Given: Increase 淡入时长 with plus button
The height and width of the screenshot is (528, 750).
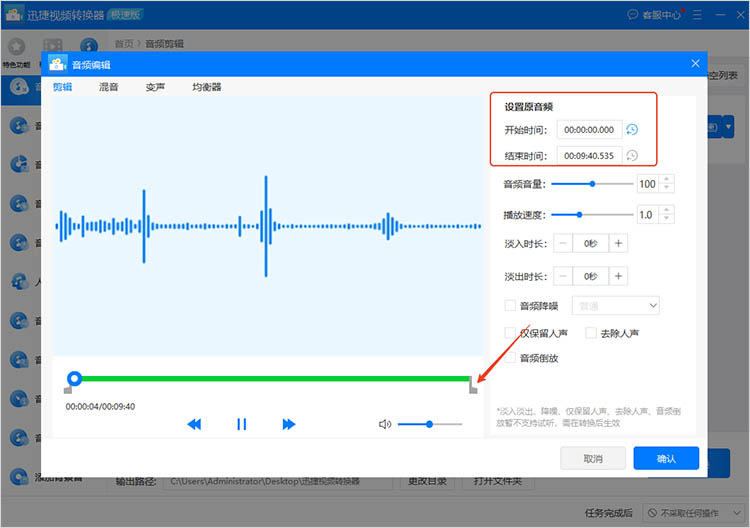Looking at the screenshot, I should 618,243.
